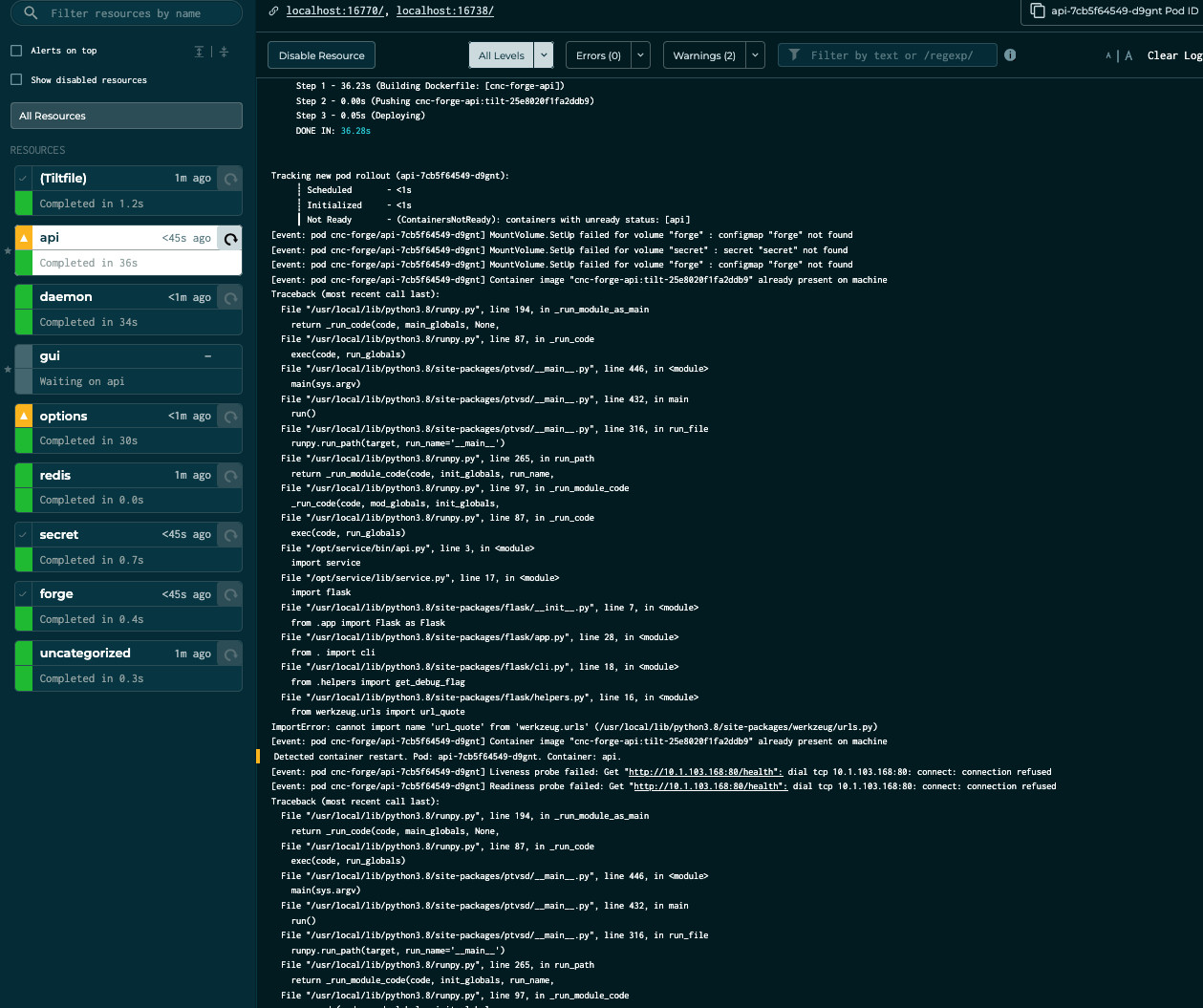Open the All Levels dropdown arrow
Viewport: 1203px width, 1008px height.
[x=544, y=55]
